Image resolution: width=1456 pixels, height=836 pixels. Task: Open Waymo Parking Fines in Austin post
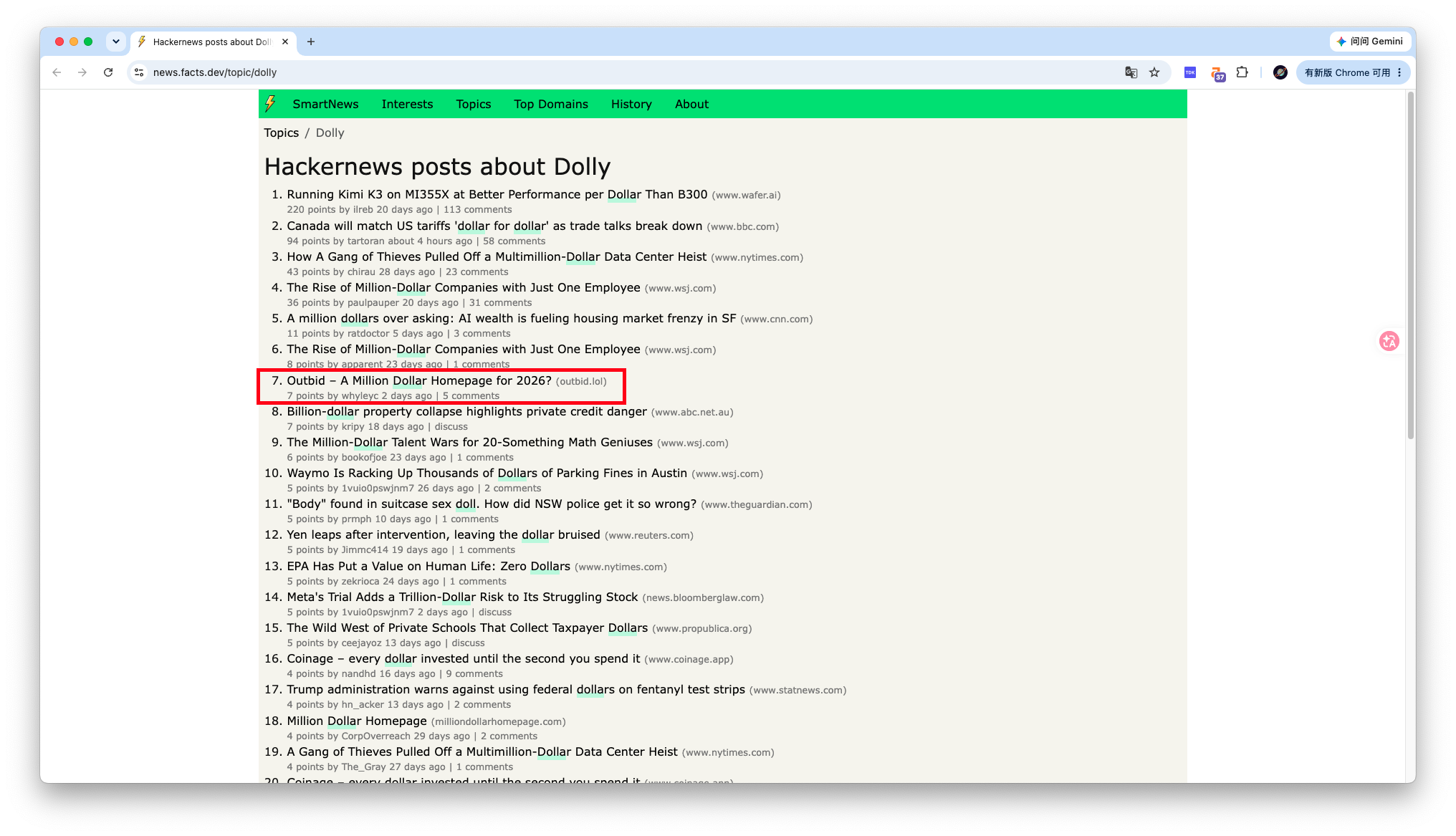[x=487, y=473]
